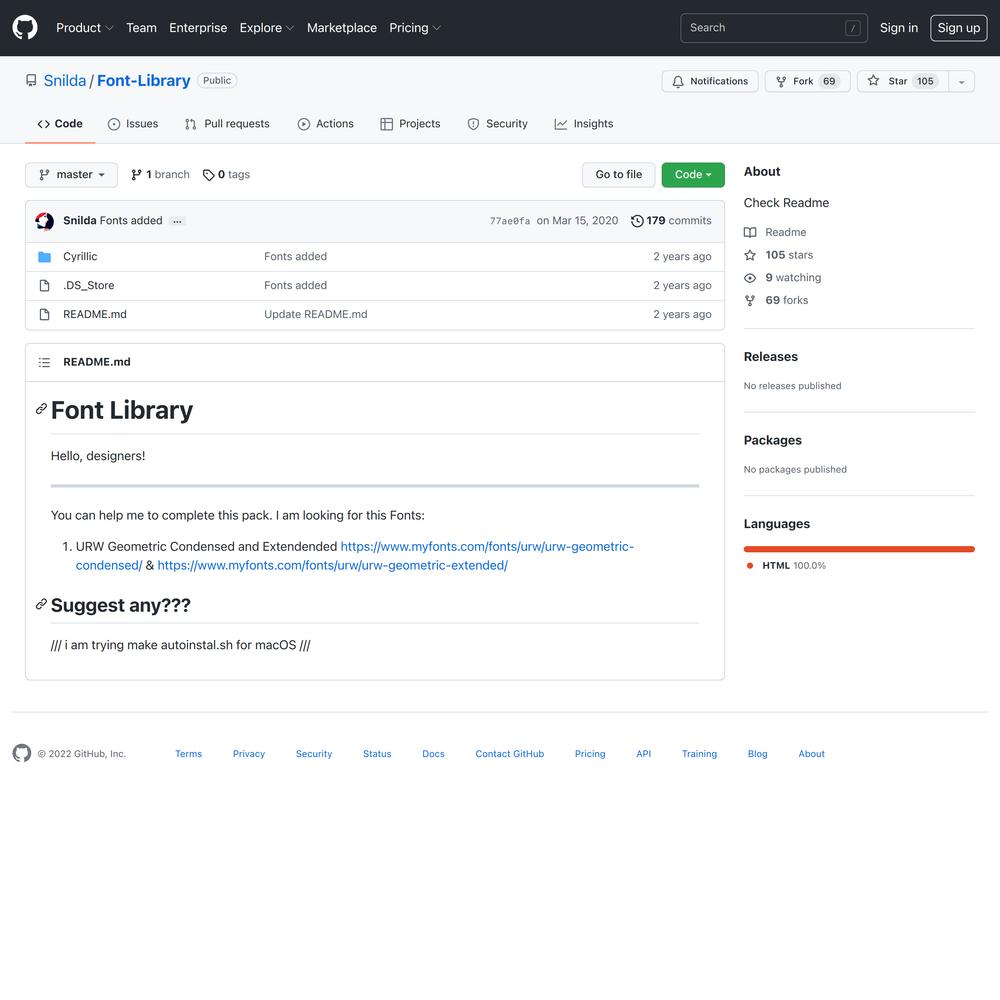Click Team in the top navigation

tap(141, 27)
